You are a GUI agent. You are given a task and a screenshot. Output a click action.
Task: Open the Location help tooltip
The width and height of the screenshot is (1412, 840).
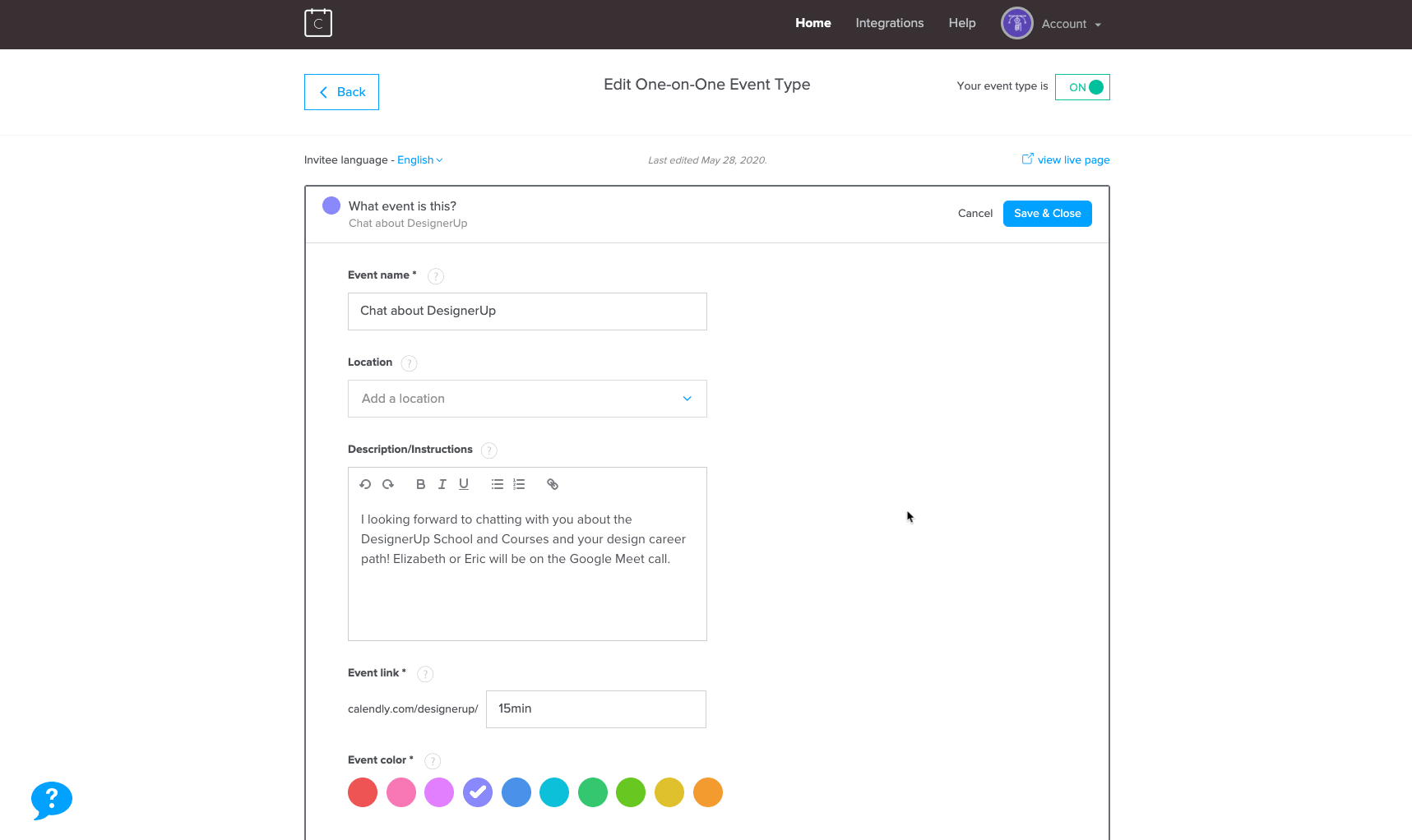tap(409, 363)
